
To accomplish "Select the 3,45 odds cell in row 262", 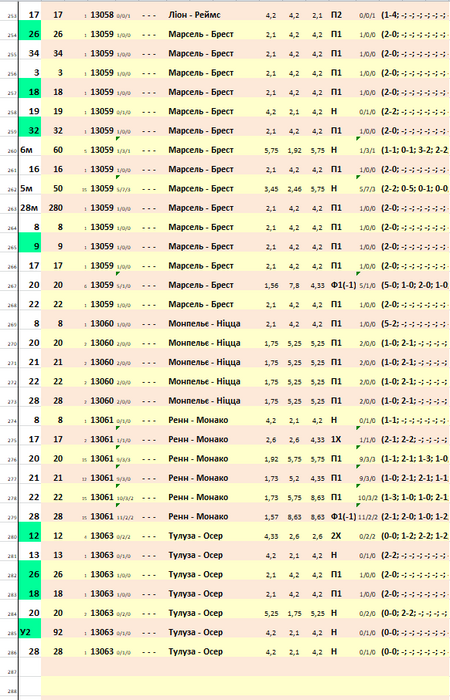I will click(x=271, y=189).
